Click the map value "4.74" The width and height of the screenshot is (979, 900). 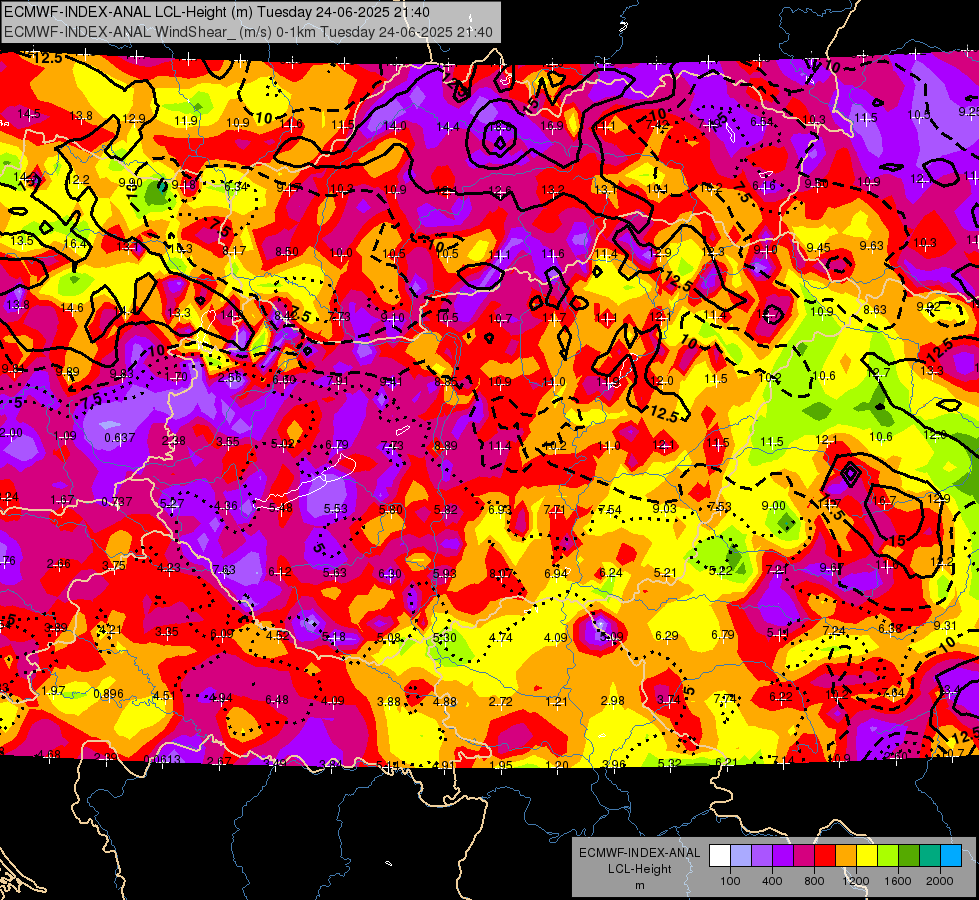tap(501, 638)
